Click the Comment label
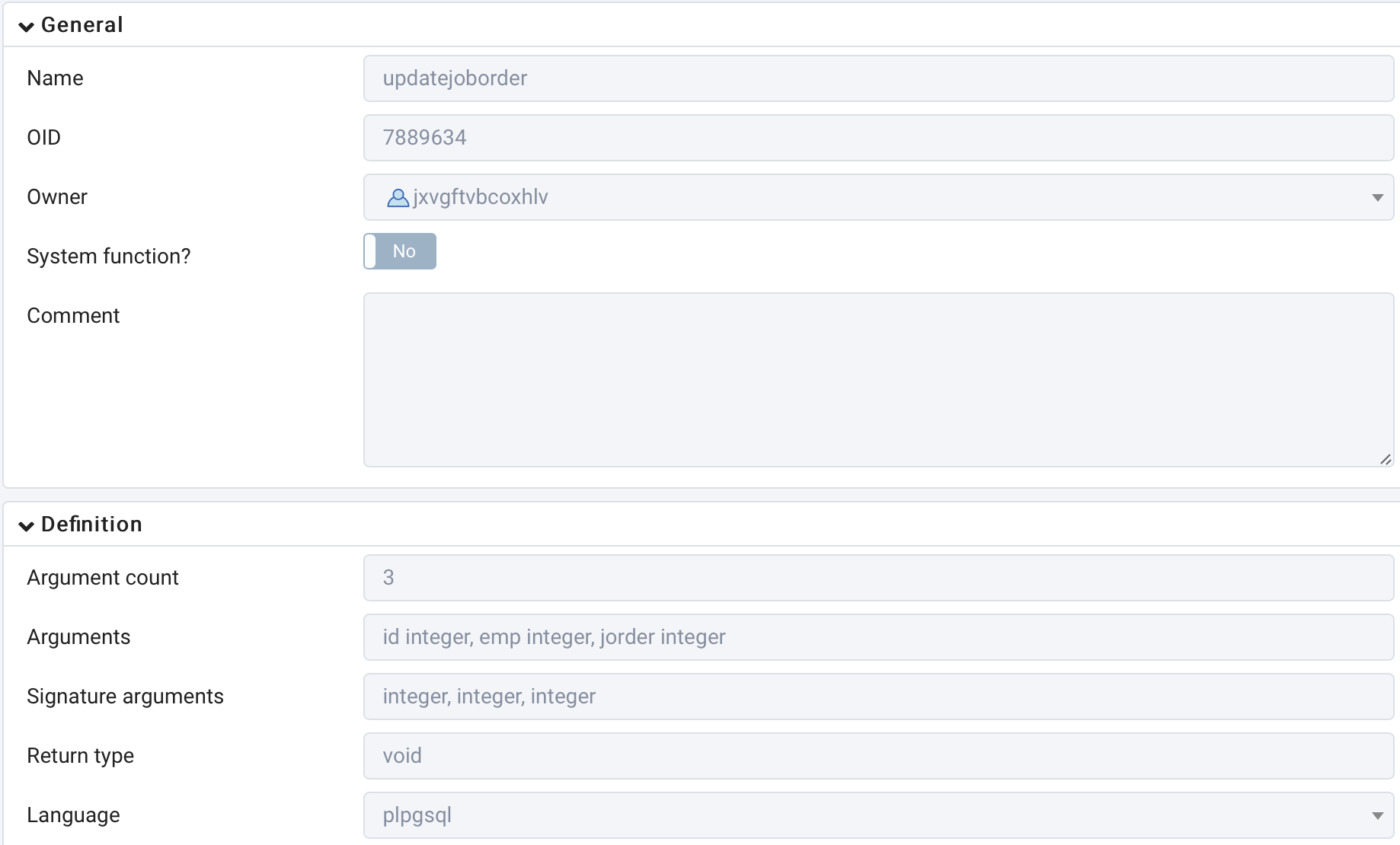 [x=73, y=316]
